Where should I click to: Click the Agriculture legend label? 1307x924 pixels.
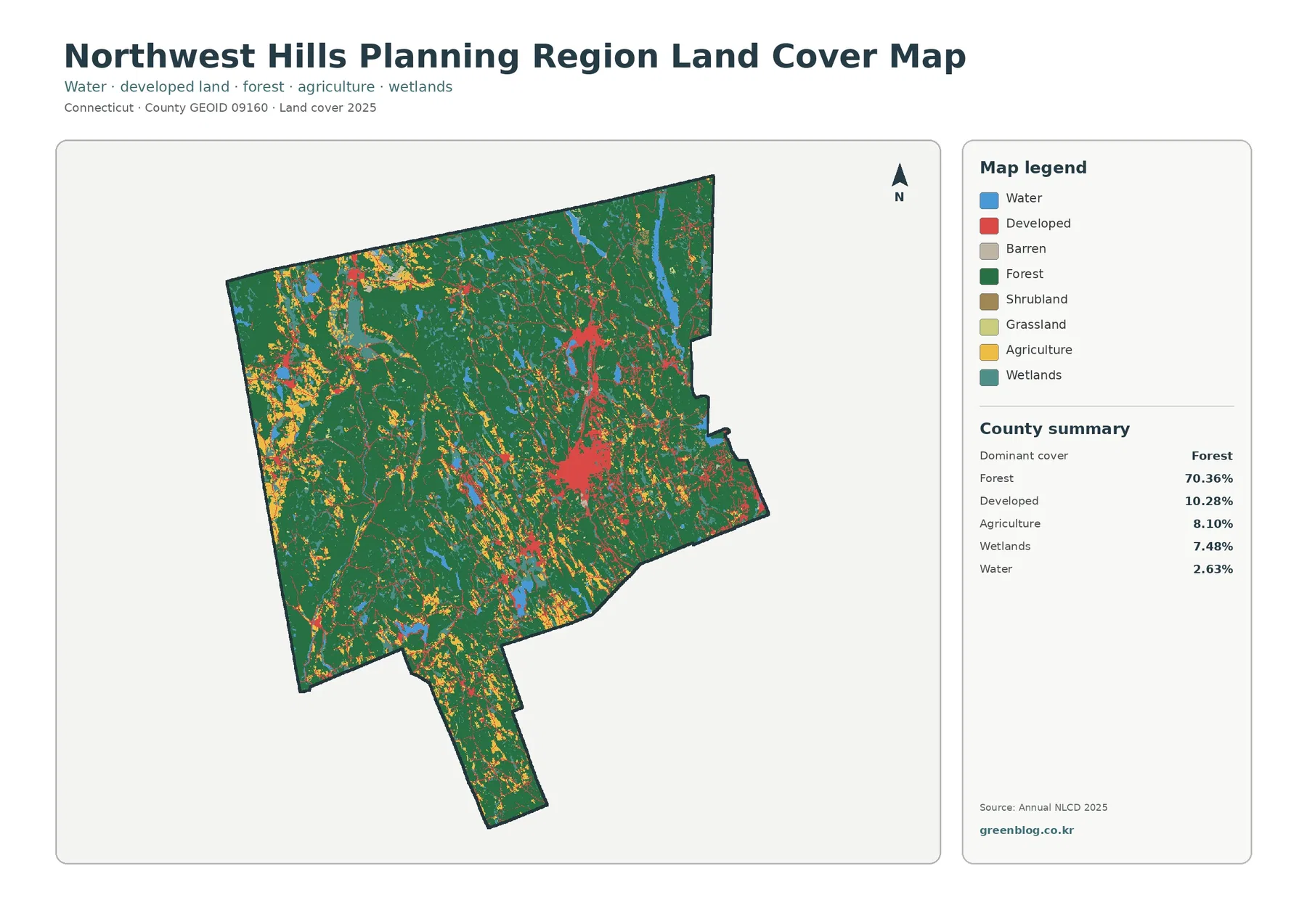click(1039, 350)
